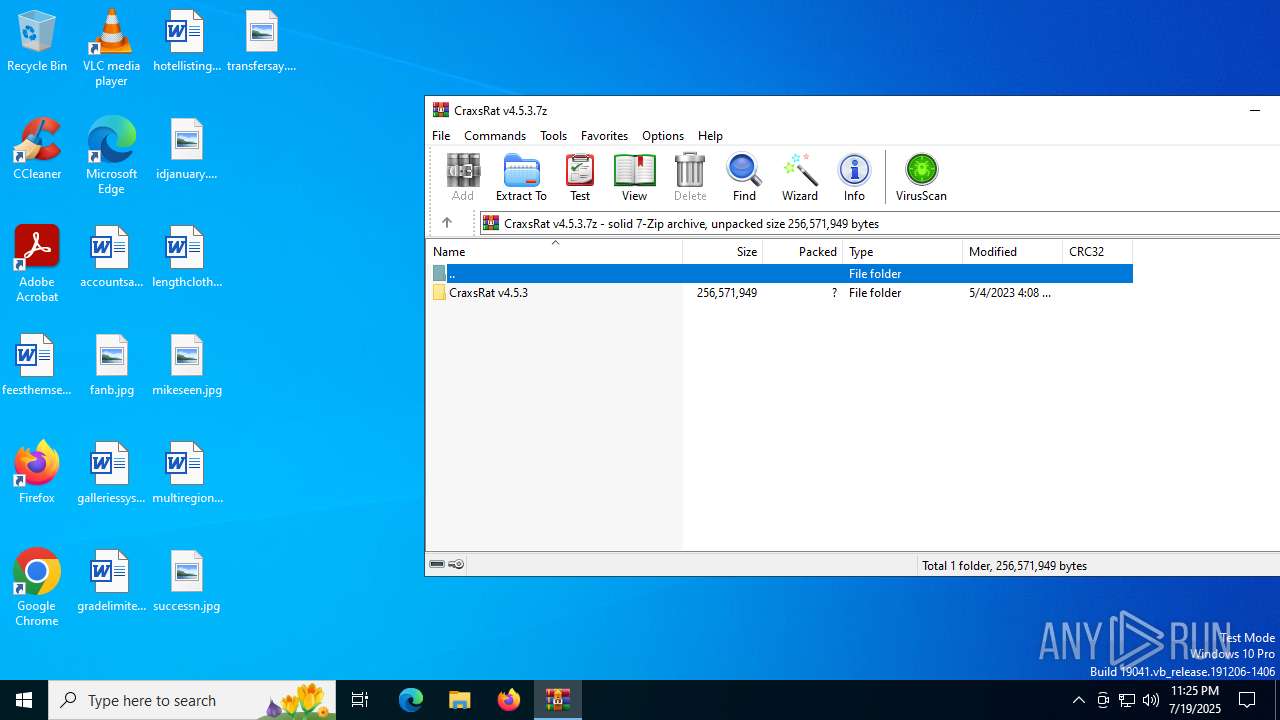Screen dimensions: 1280x720
Task: Show hidden system tray icons
Action: (1078, 700)
